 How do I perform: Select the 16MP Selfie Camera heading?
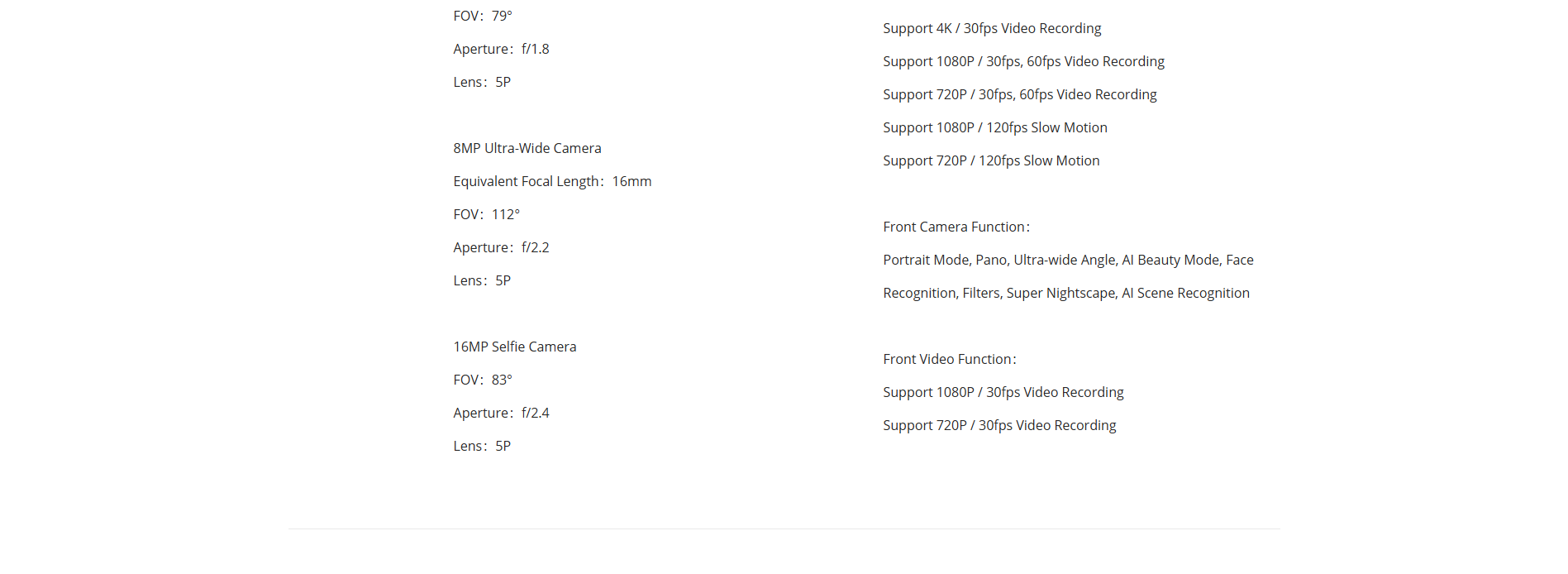pyautogui.click(x=515, y=347)
